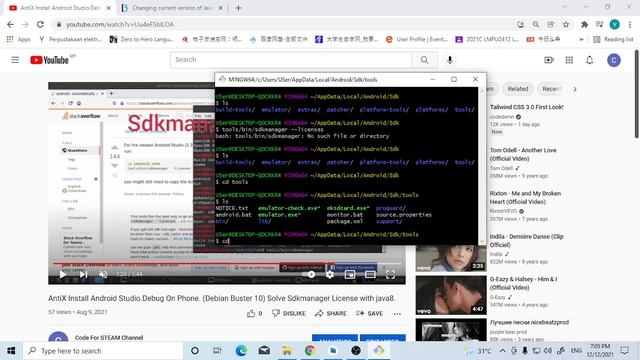Image resolution: width=640 pixels, height=360 pixels.
Task: Open the Zero to Hero Langu... bookmark
Action: point(142,39)
